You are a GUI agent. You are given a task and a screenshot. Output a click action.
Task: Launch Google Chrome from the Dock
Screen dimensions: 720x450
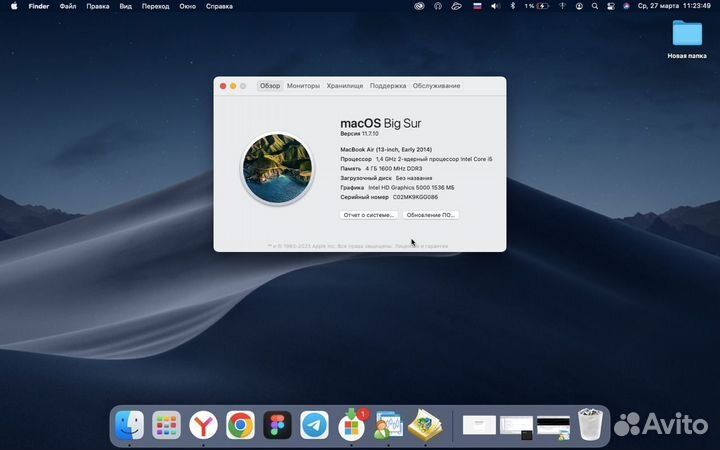pos(240,425)
